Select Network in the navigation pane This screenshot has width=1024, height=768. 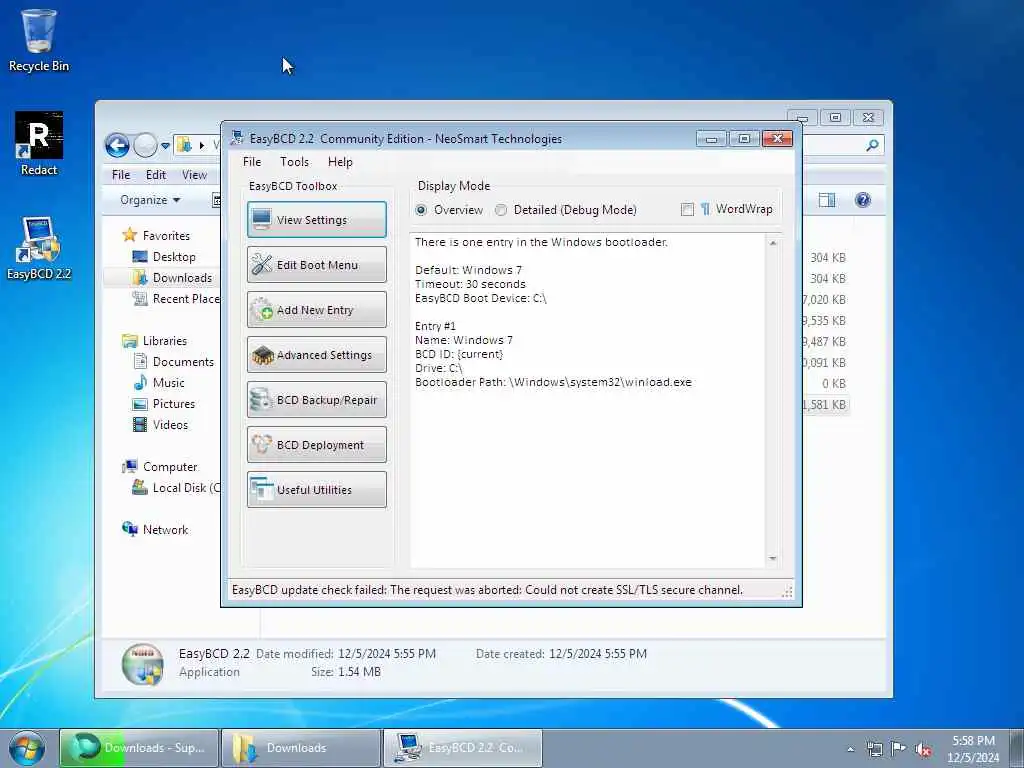point(155,530)
